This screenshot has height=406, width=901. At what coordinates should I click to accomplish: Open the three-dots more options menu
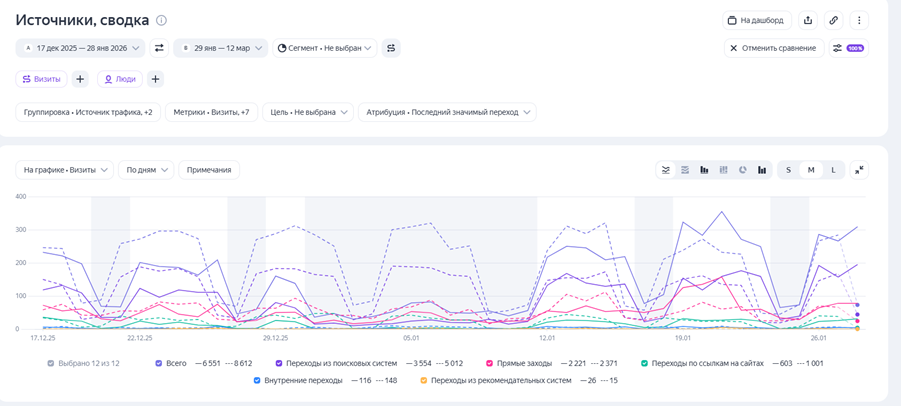click(x=859, y=20)
